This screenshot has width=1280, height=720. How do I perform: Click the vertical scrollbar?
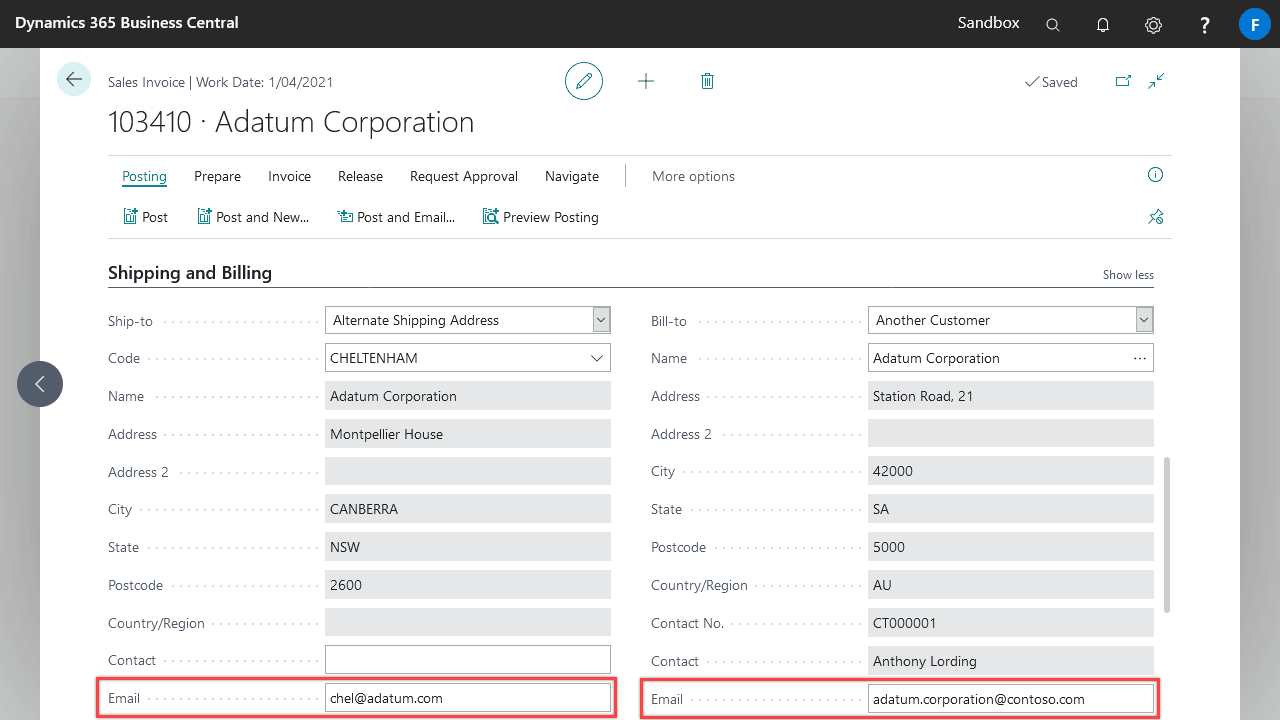1167,535
